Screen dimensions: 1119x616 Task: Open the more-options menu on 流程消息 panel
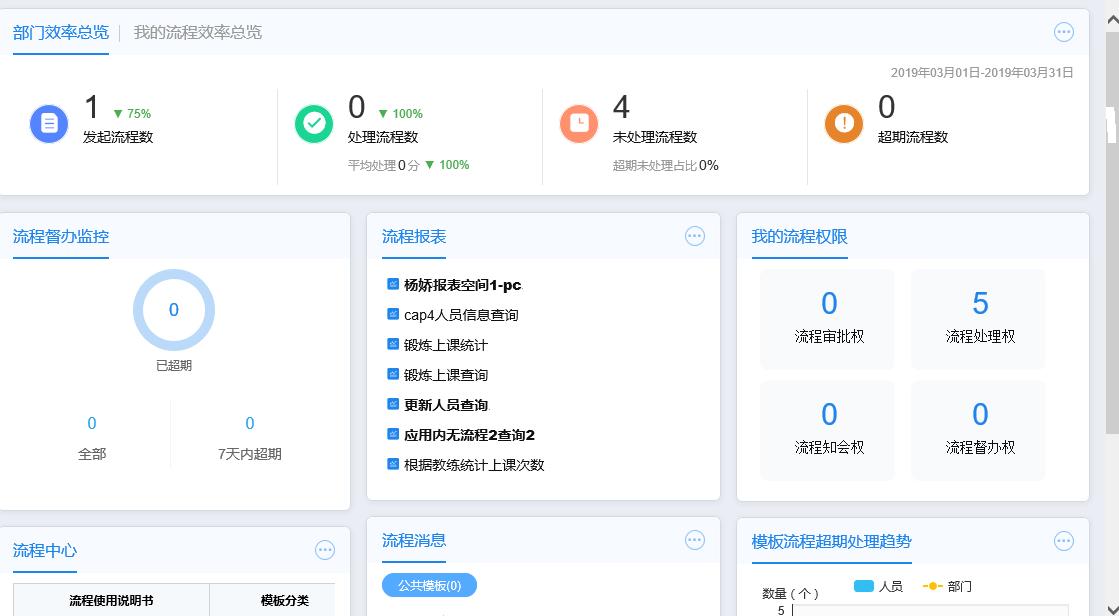[x=695, y=539]
